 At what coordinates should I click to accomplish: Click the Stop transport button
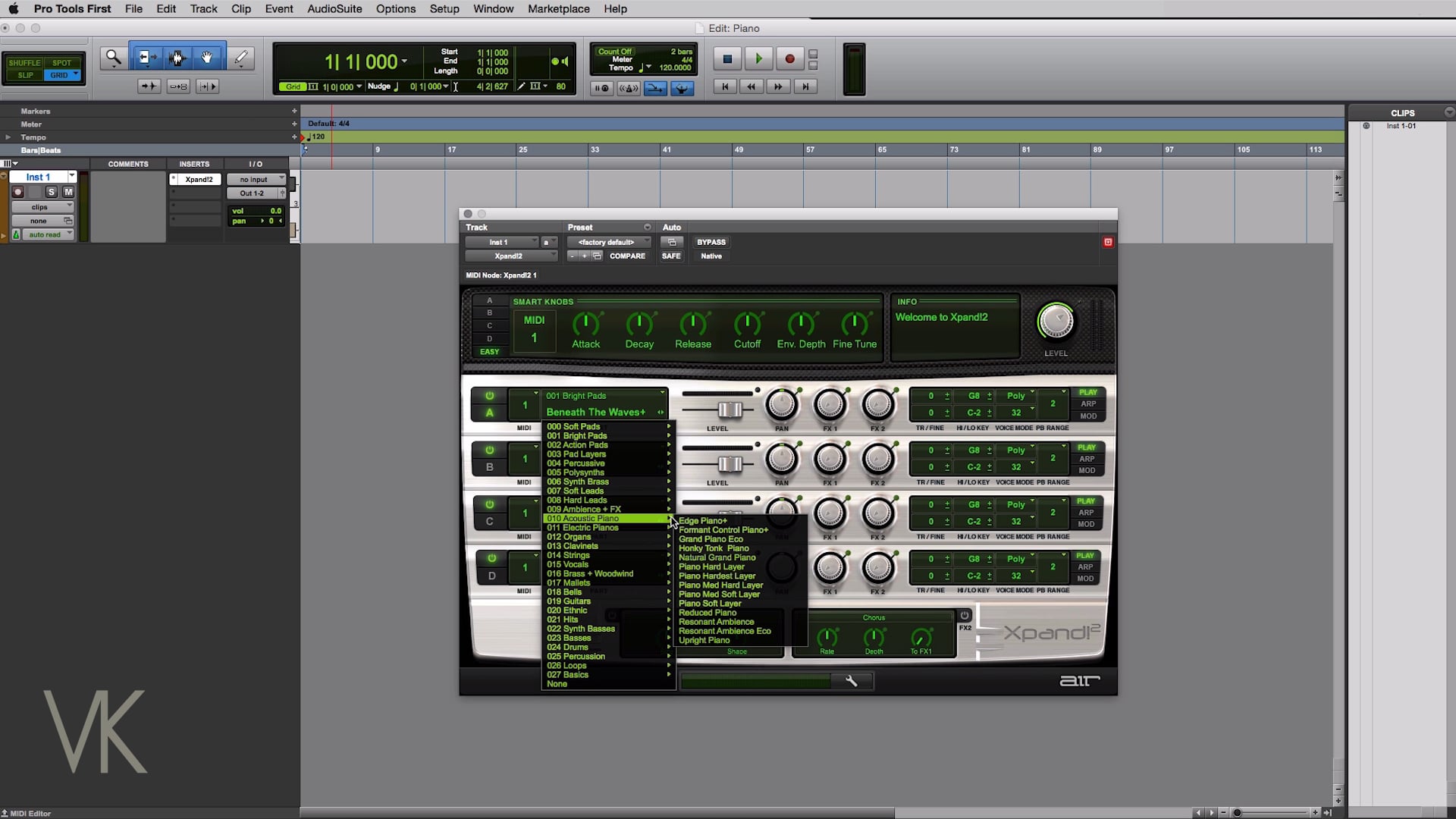727,58
